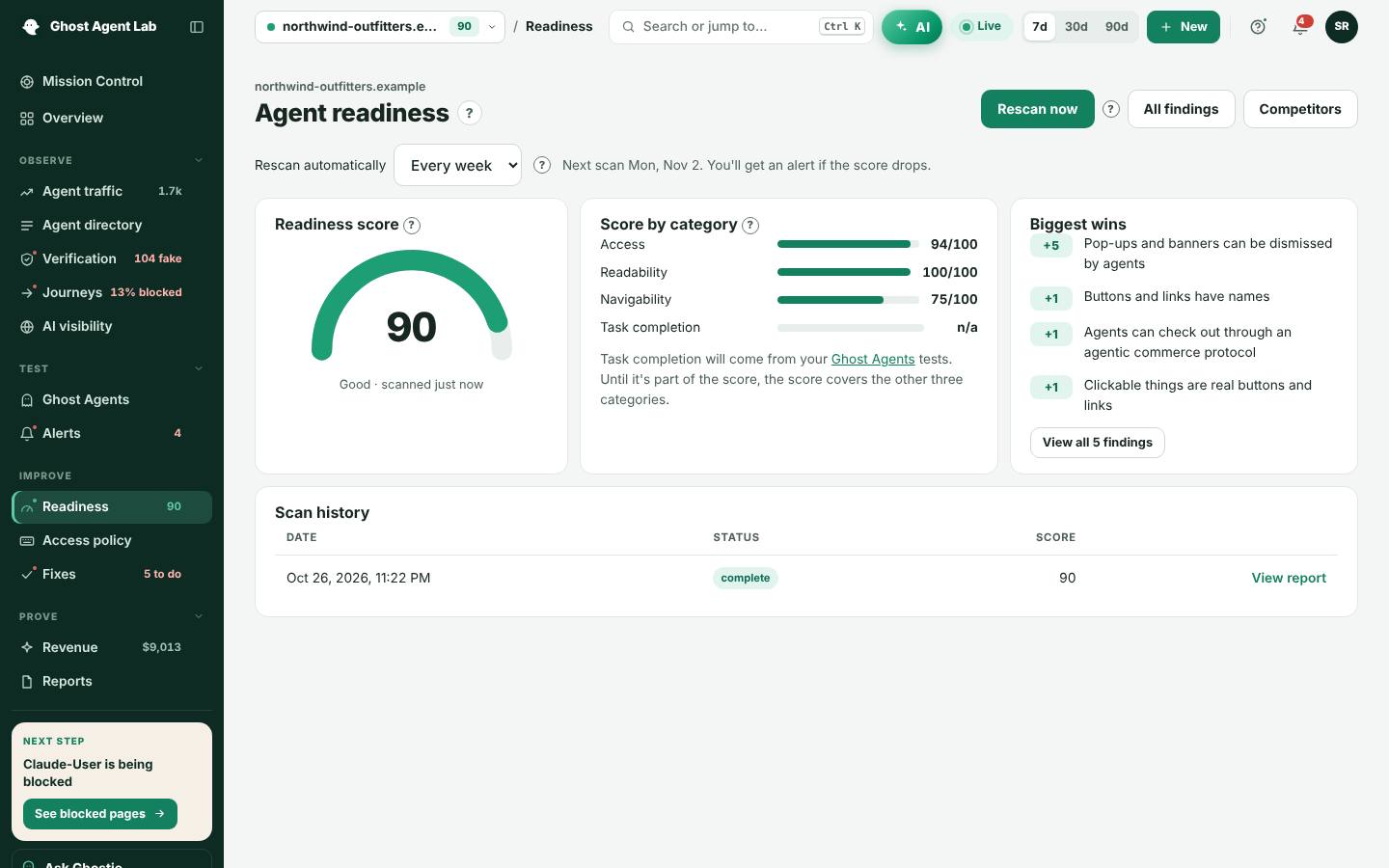Focus the Search or jump to field
The height and width of the screenshot is (868, 1389).
pos(741,27)
